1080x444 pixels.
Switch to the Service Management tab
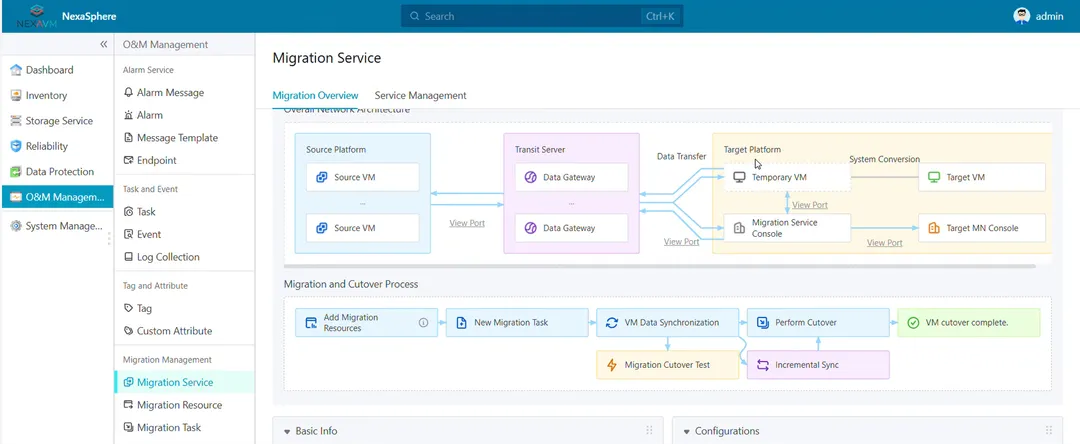[420, 96]
